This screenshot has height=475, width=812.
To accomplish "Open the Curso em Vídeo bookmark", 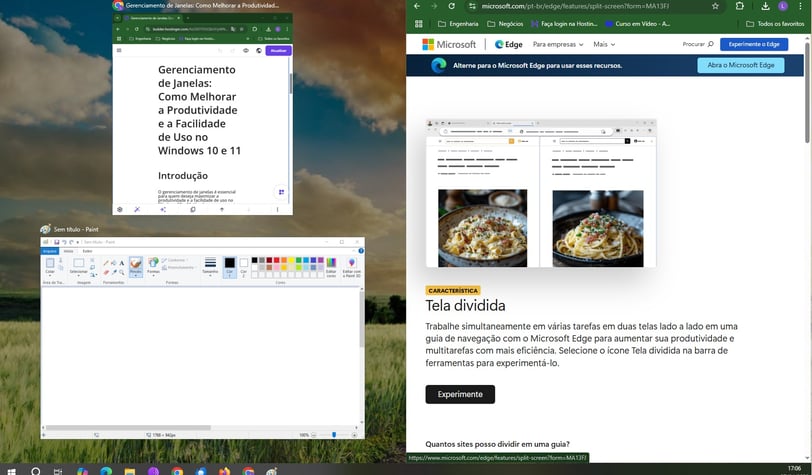I will tap(637, 24).
